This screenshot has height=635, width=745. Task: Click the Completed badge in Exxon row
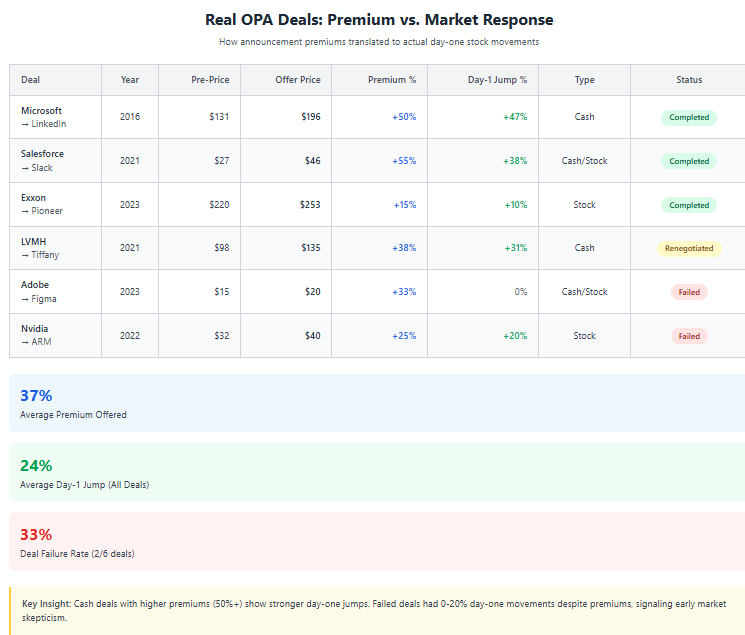pos(689,205)
